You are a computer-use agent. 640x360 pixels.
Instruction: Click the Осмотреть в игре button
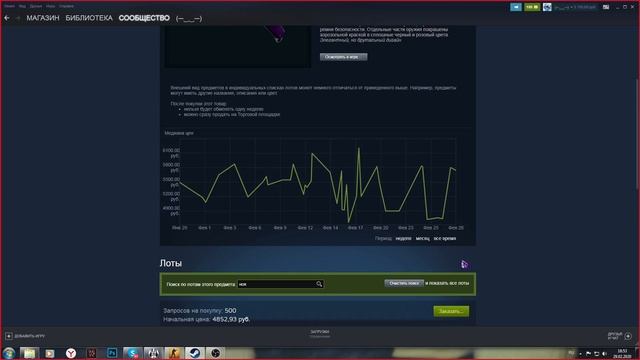click(x=343, y=57)
